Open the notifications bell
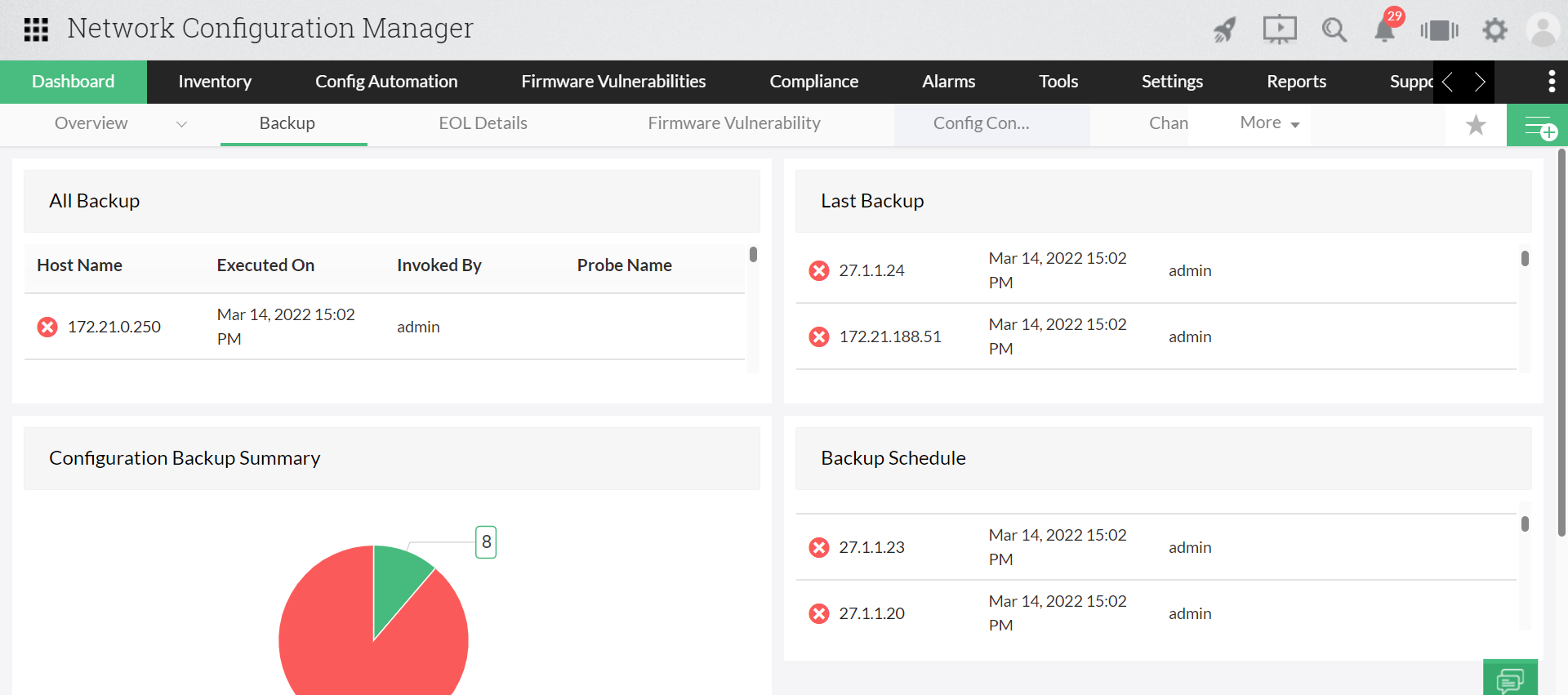Screen dimensions: 1568x695 (1385, 30)
